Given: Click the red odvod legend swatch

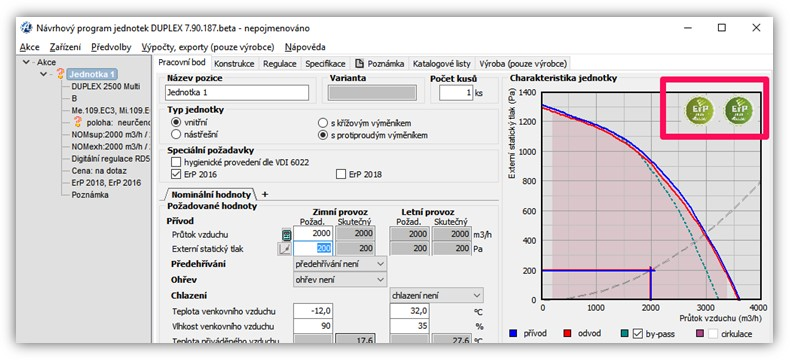Looking at the screenshot, I should coord(568,333).
